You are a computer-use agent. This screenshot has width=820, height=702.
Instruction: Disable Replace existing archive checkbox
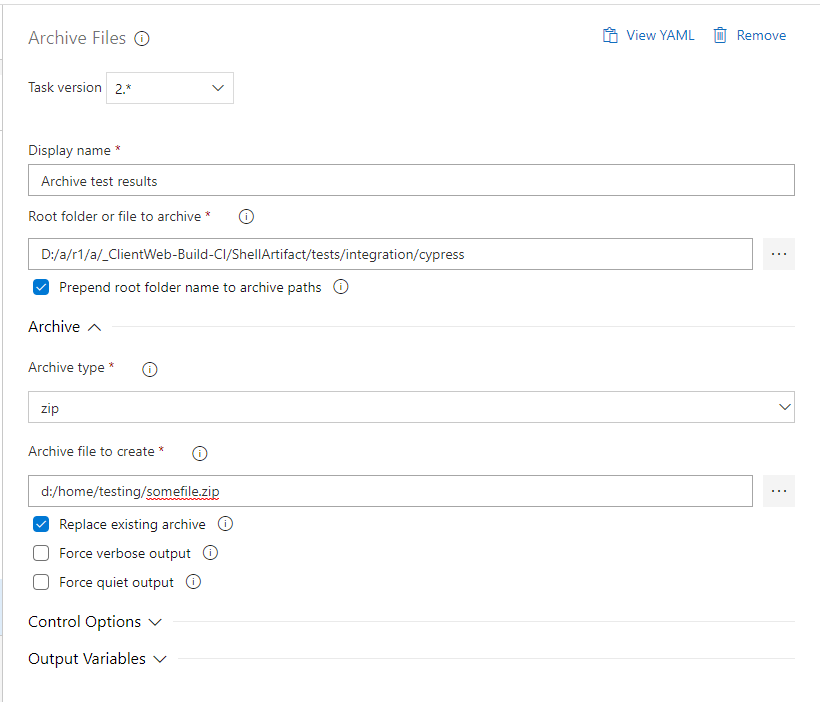[x=41, y=524]
